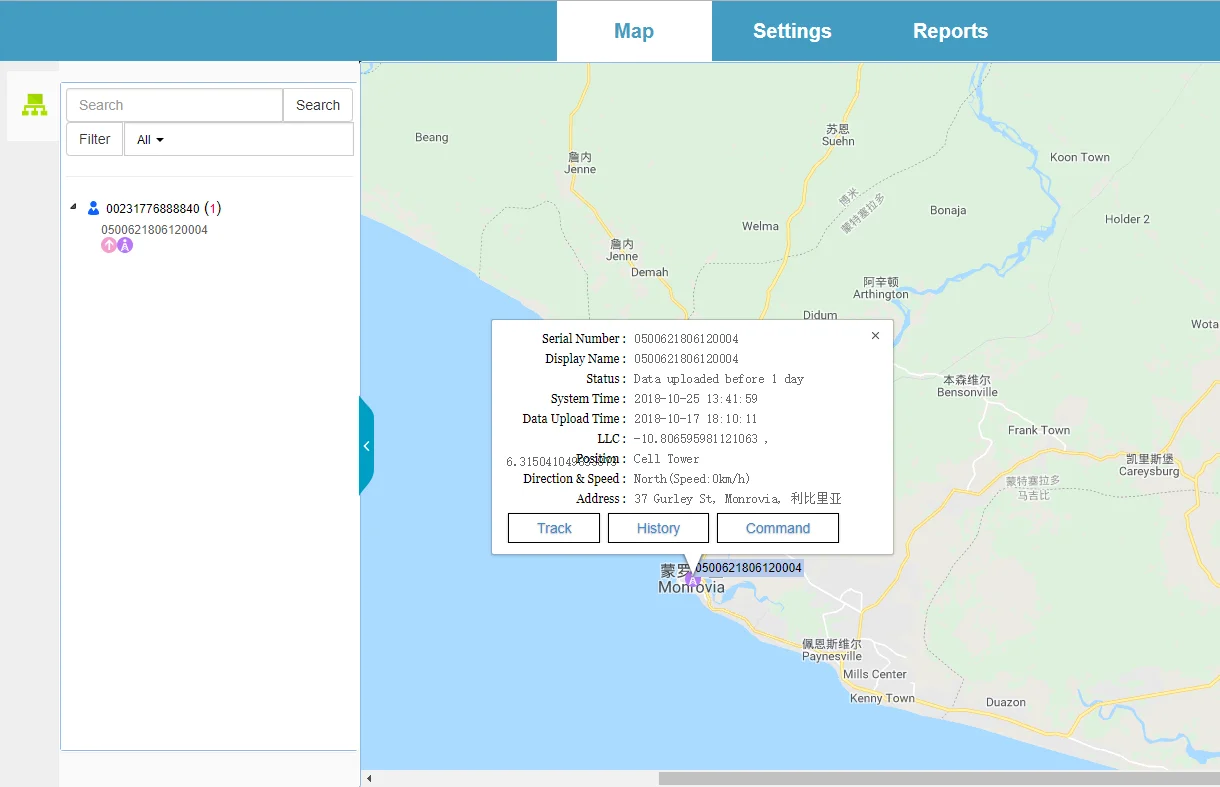Viewport: 1220px width, 787px height.
Task: Click the Frank Town label on the map
Action: coord(1039,430)
